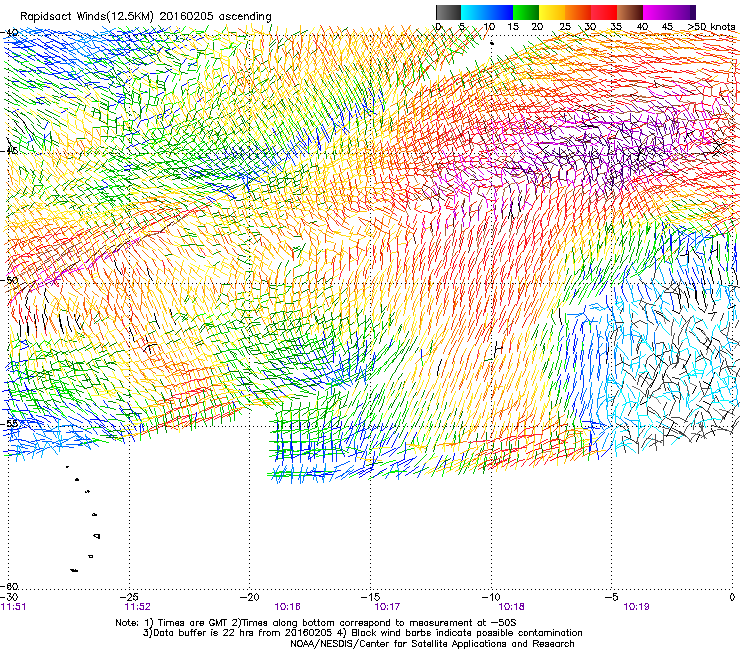Click the purple '11:51' time label
Screen dimensions: 740x650
(13, 607)
